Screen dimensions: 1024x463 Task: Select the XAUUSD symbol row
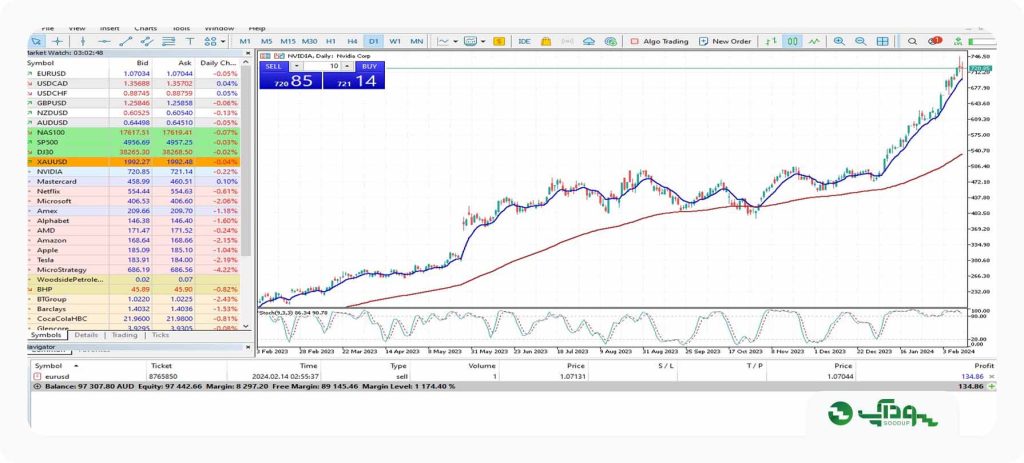click(134, 161)
